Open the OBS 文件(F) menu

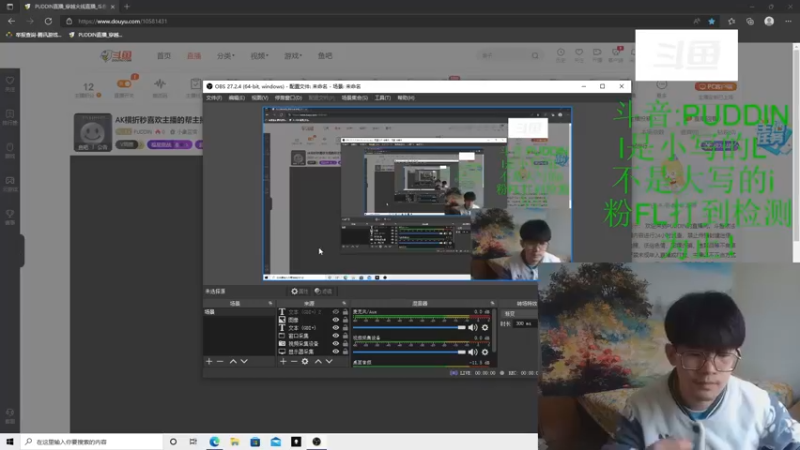pyautogui.click(x=214, y=97)
